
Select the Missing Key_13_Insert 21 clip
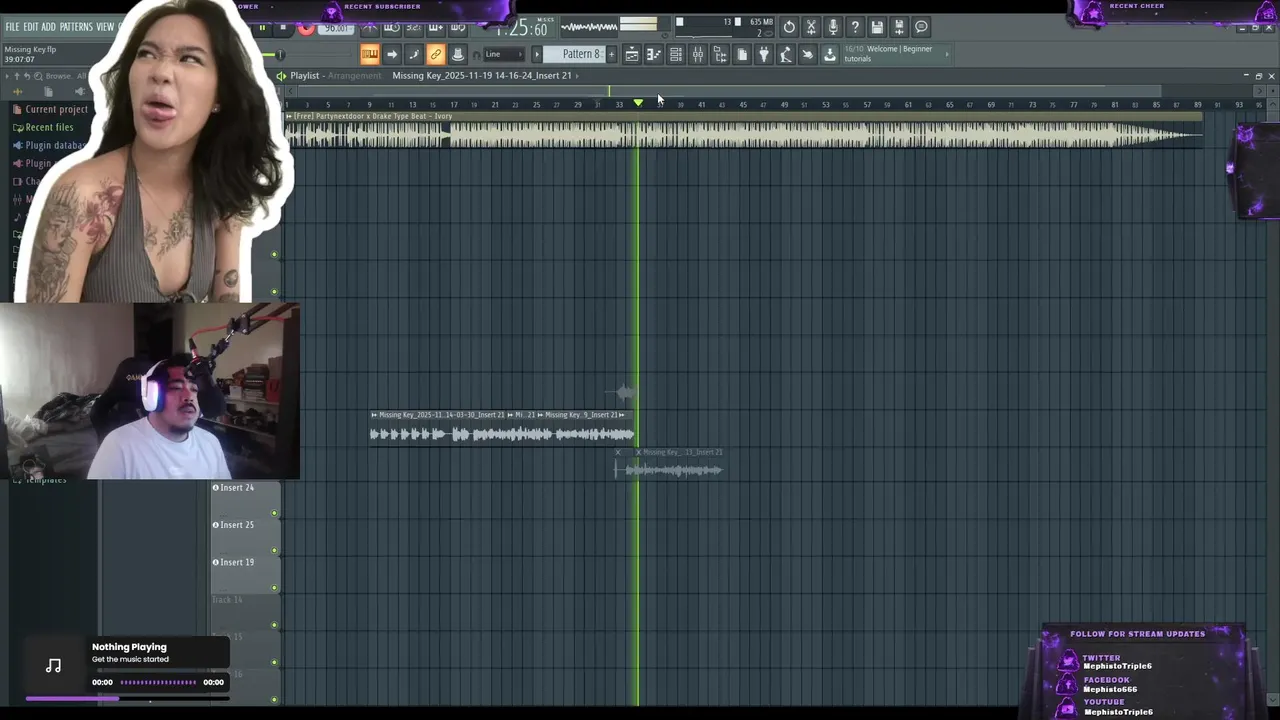coord(679,465)
